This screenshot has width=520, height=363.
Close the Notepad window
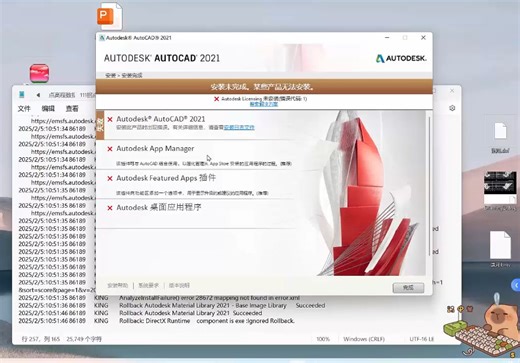(452, 91)
